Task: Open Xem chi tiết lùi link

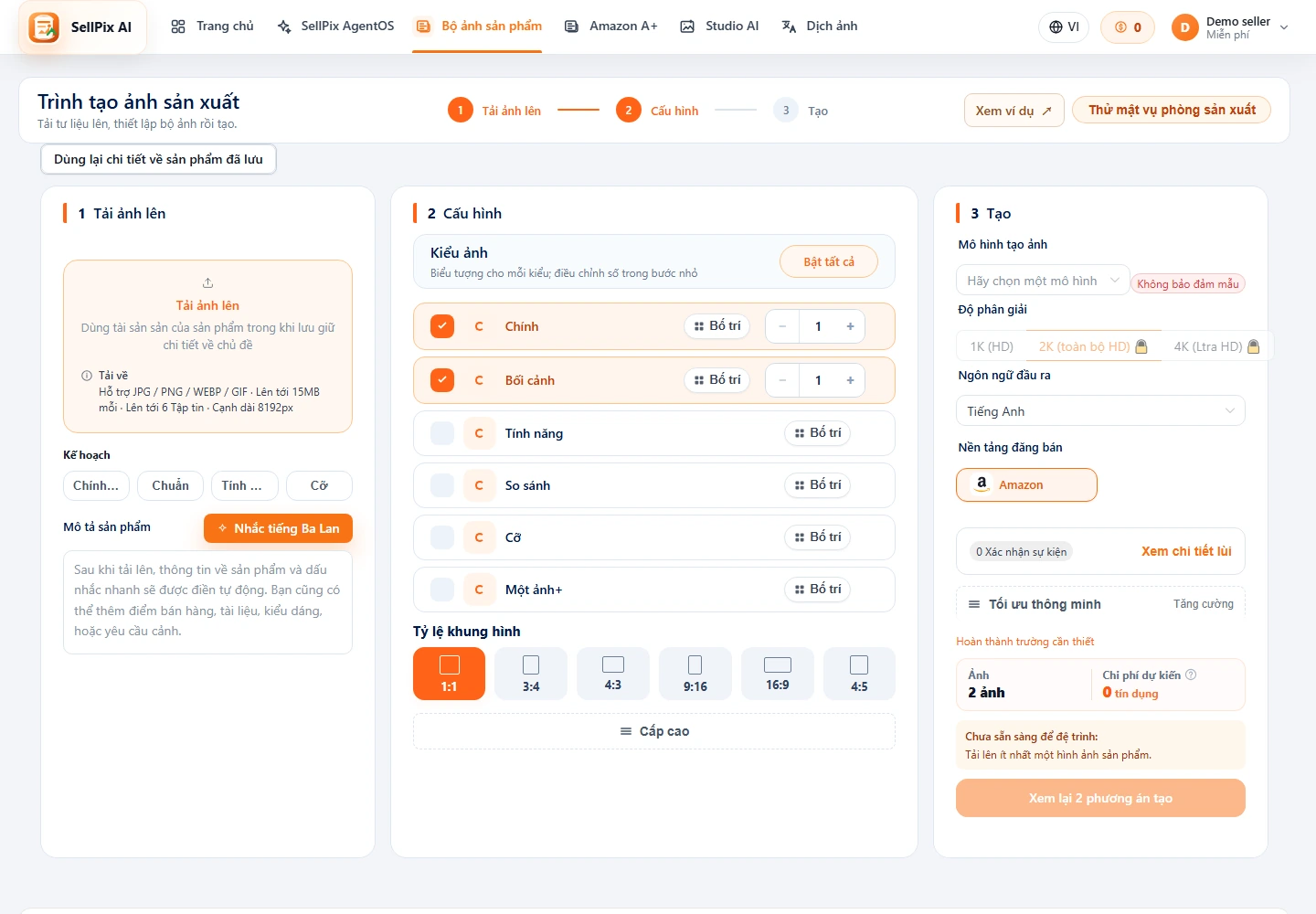Action: point(1186,551)
